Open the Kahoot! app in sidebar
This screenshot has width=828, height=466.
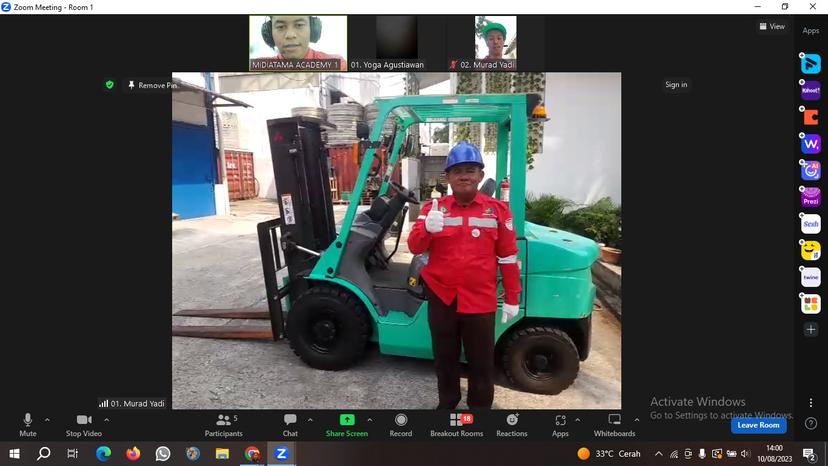[811, 90]
